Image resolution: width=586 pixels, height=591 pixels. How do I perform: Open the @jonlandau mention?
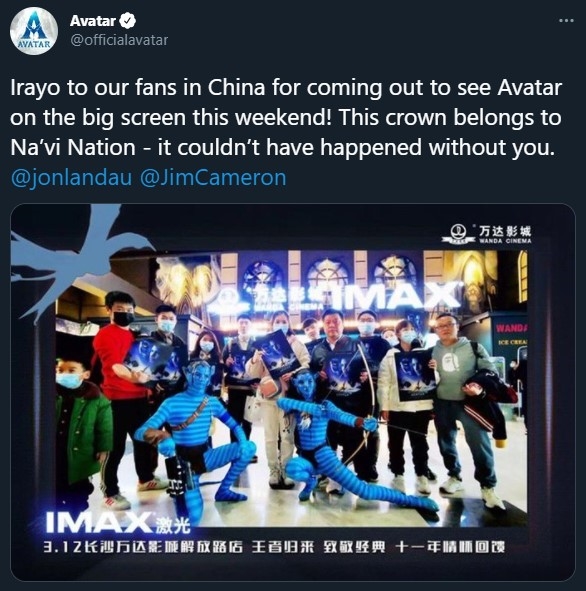(x=71, y=178)
